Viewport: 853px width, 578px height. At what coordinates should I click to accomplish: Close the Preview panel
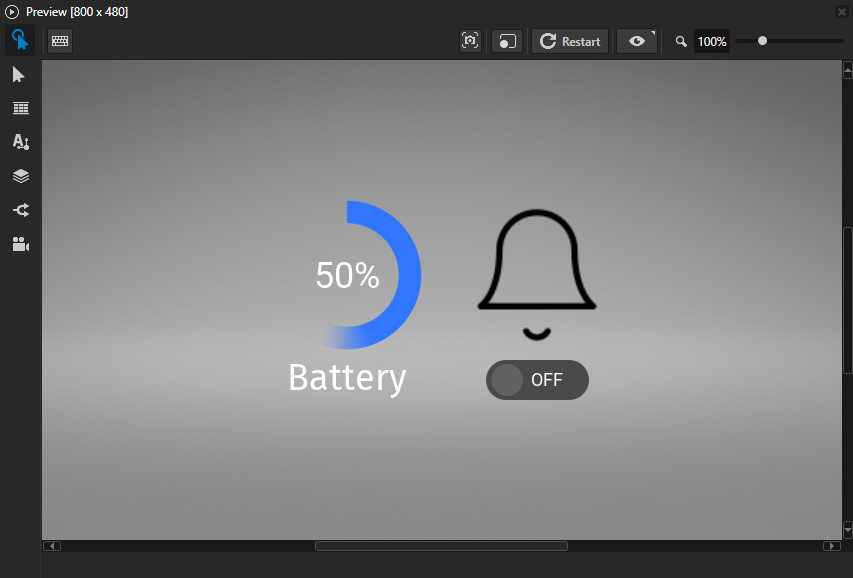tap(841, 11)
